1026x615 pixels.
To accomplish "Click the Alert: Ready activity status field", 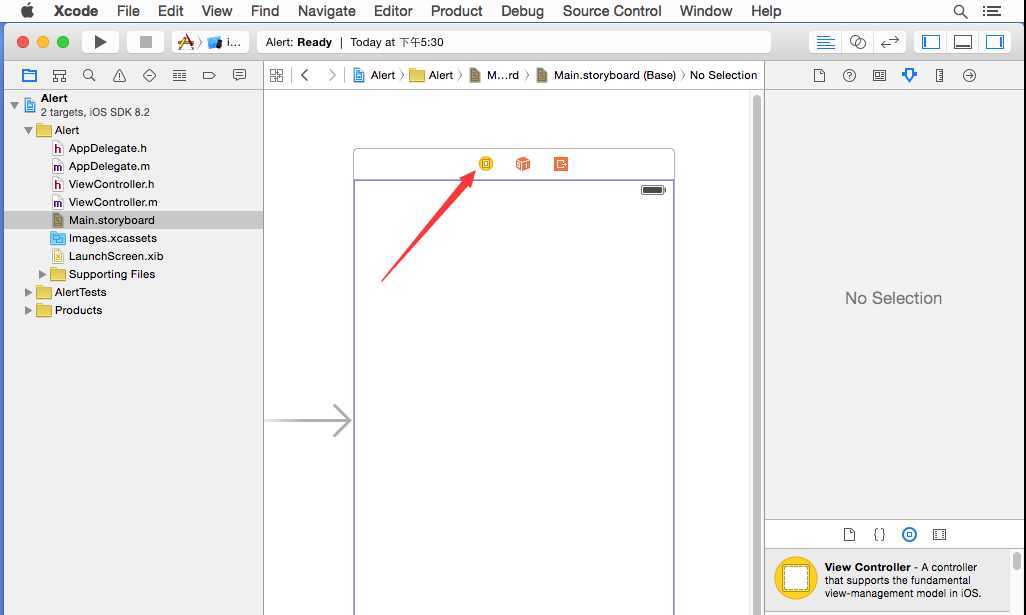I will tap(514, 42).
